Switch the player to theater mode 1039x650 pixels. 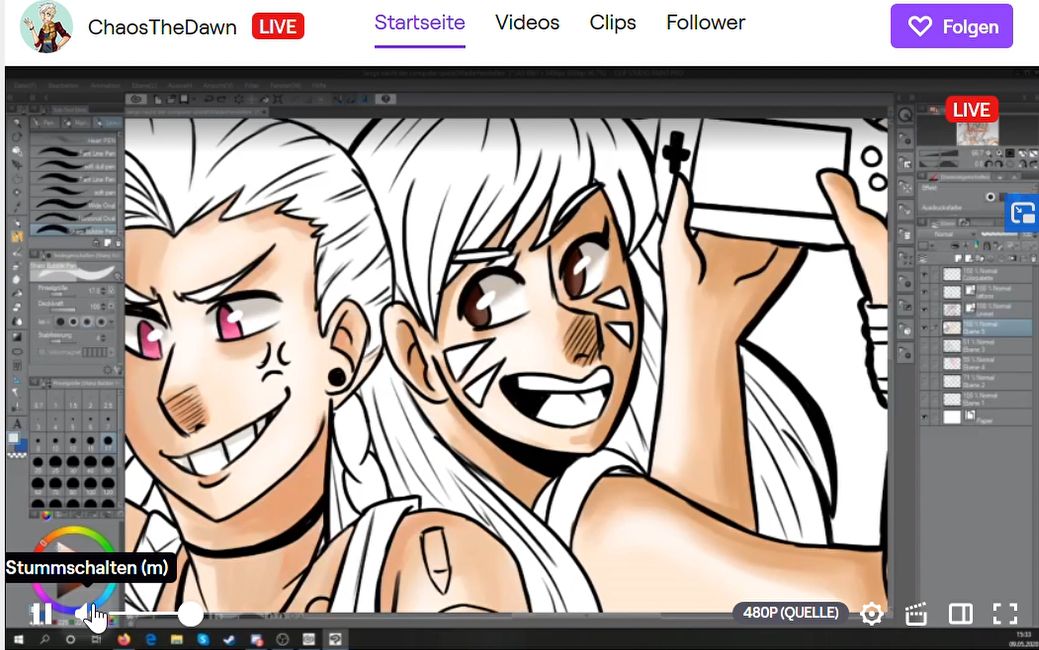960,614
